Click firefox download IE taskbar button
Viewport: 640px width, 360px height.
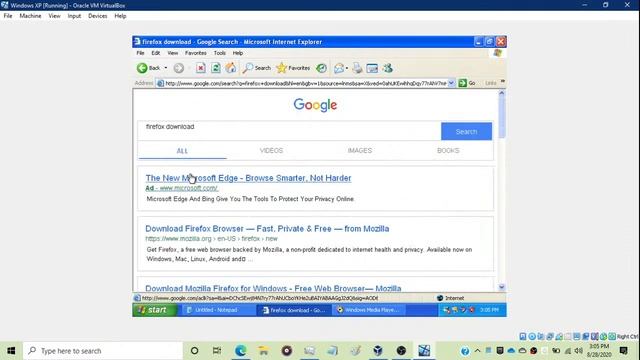pyautogui.click(x=294, y=310)
